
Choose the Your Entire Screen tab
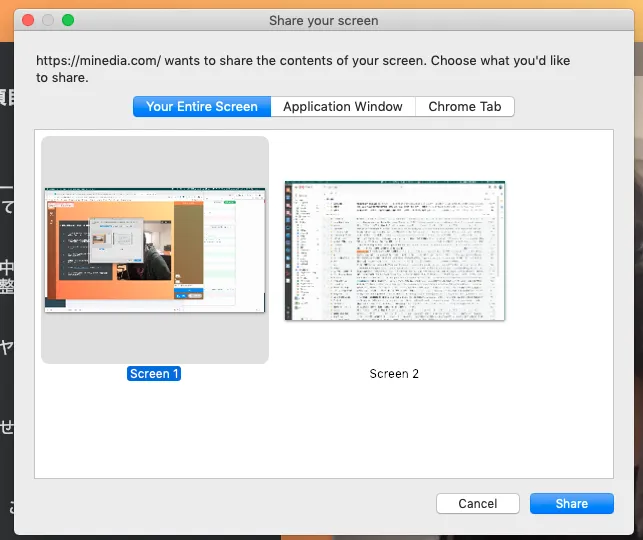pos(202,106)
